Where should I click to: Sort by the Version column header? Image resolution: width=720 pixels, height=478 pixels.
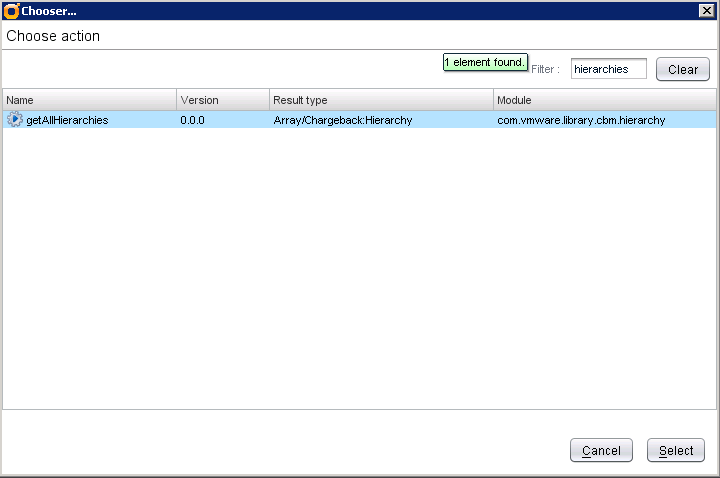pyautogui.click(x=223, y=100)
